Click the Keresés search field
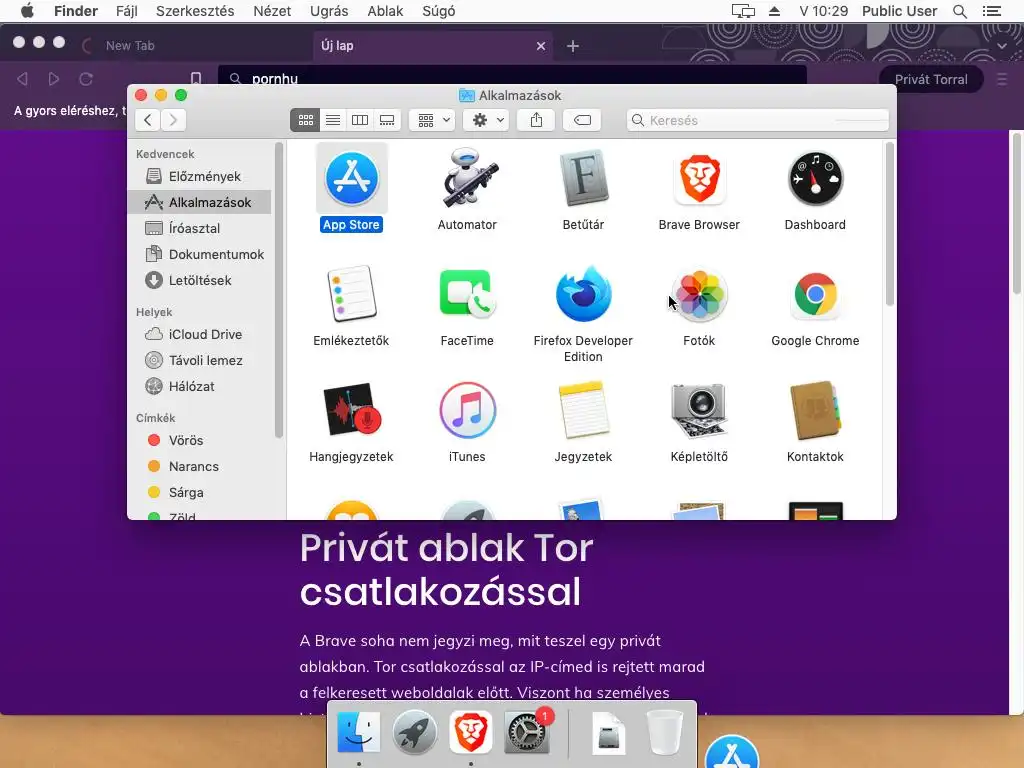Viewport: 1024px width, 768px height. pyautogui.click(x=758, y=120)
